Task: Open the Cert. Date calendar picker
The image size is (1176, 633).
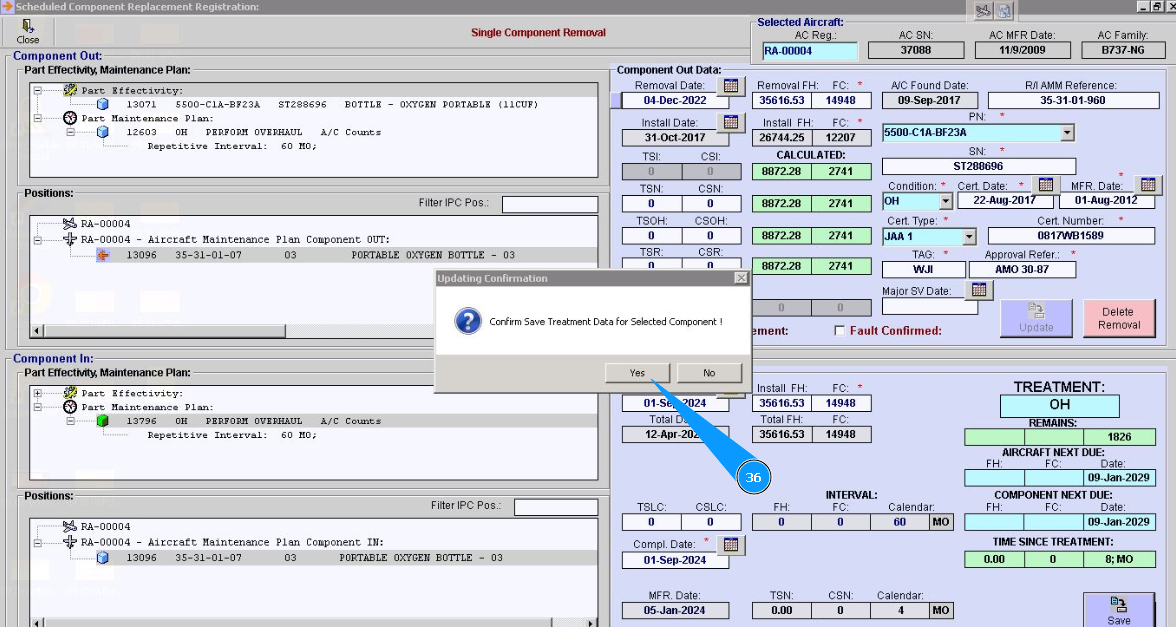Action: click(1045, 185)
